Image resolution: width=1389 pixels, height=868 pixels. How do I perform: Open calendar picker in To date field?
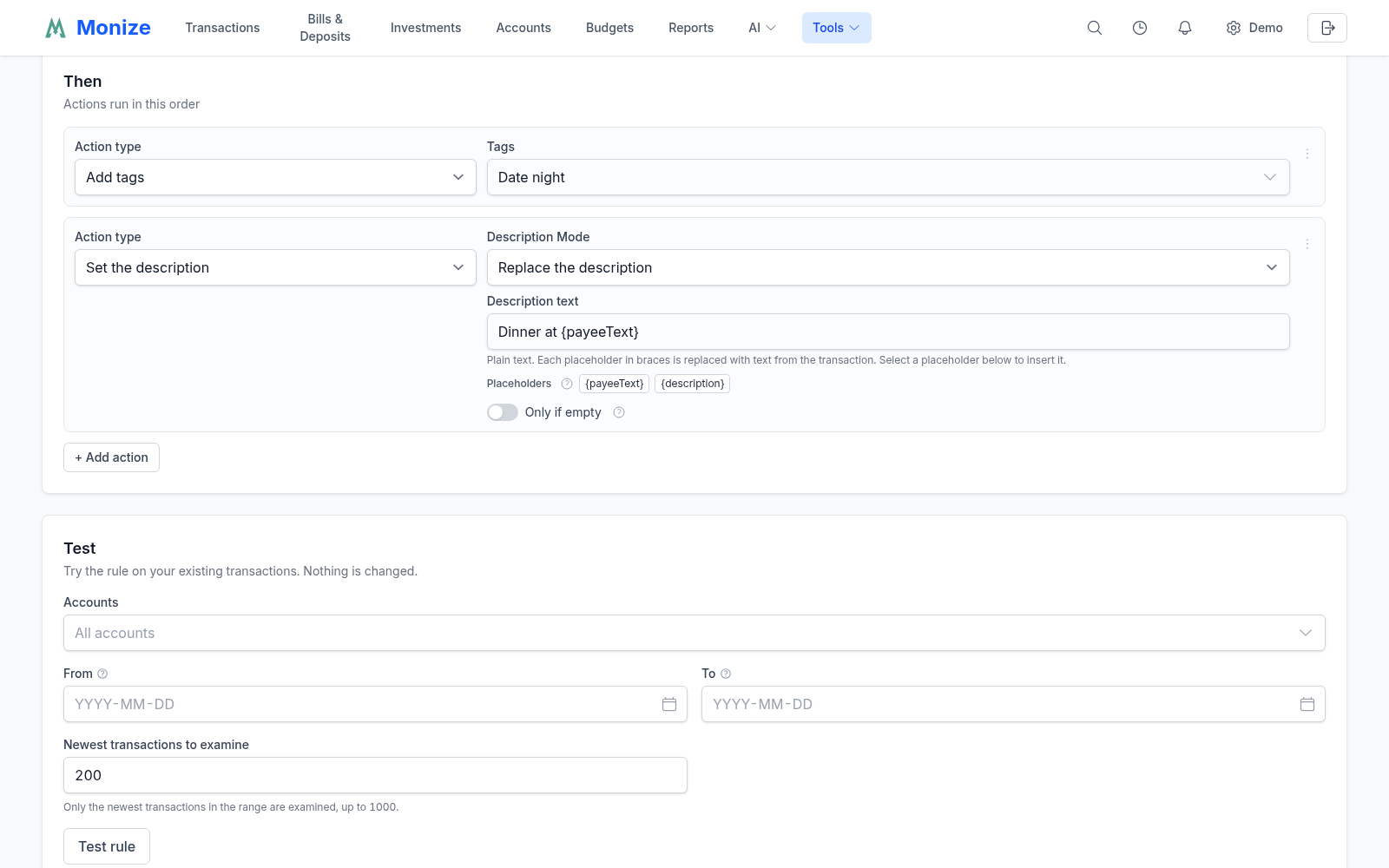(1307, 704)
